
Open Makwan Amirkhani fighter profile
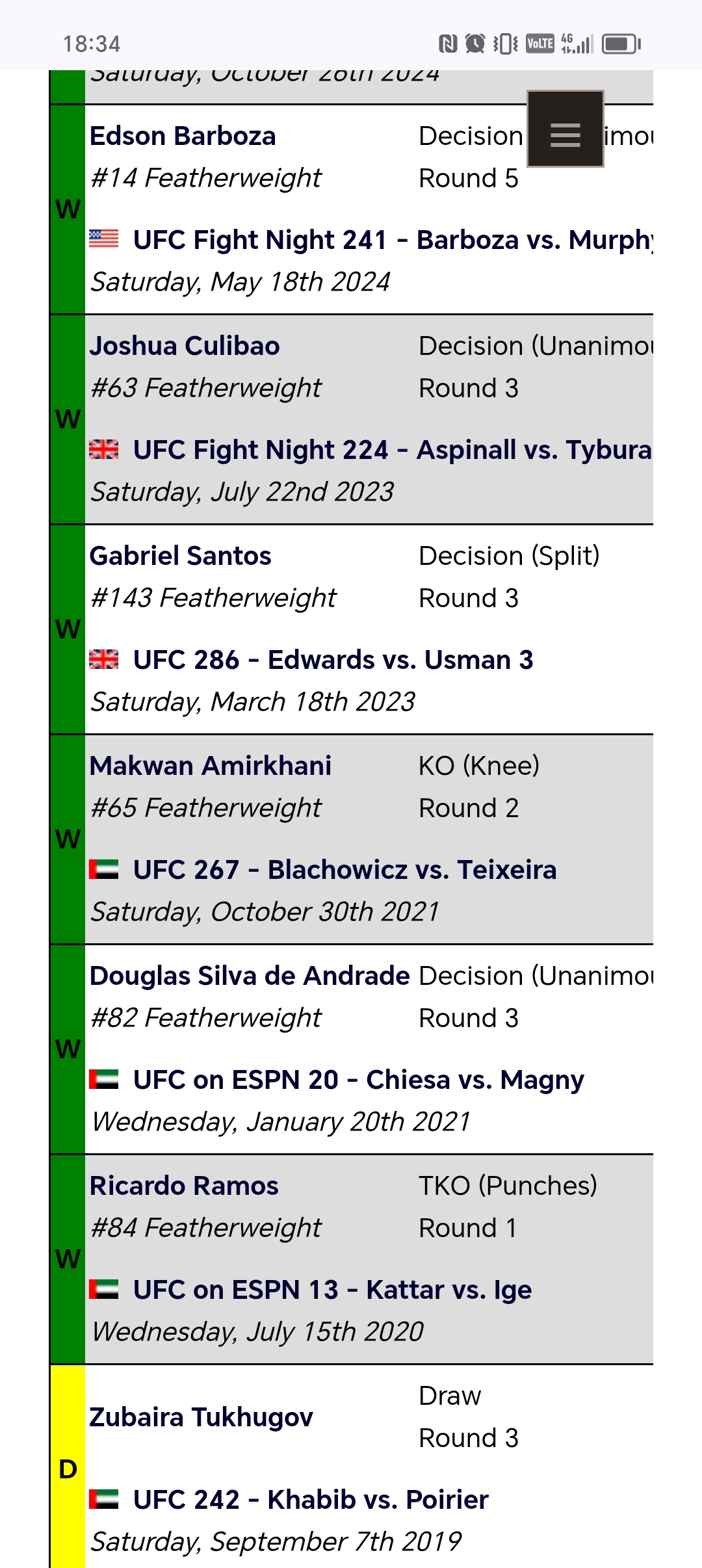coord(211,766)
